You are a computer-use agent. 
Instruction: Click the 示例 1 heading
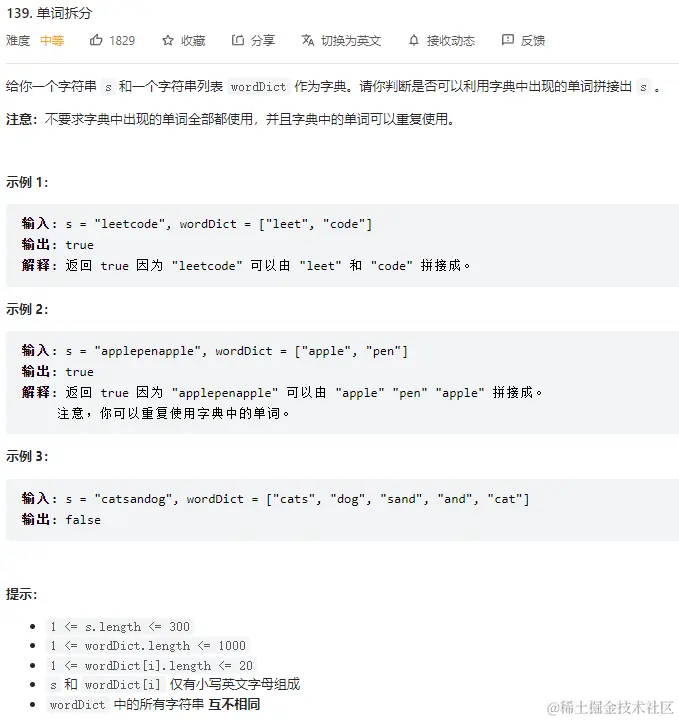pos(27,183)
